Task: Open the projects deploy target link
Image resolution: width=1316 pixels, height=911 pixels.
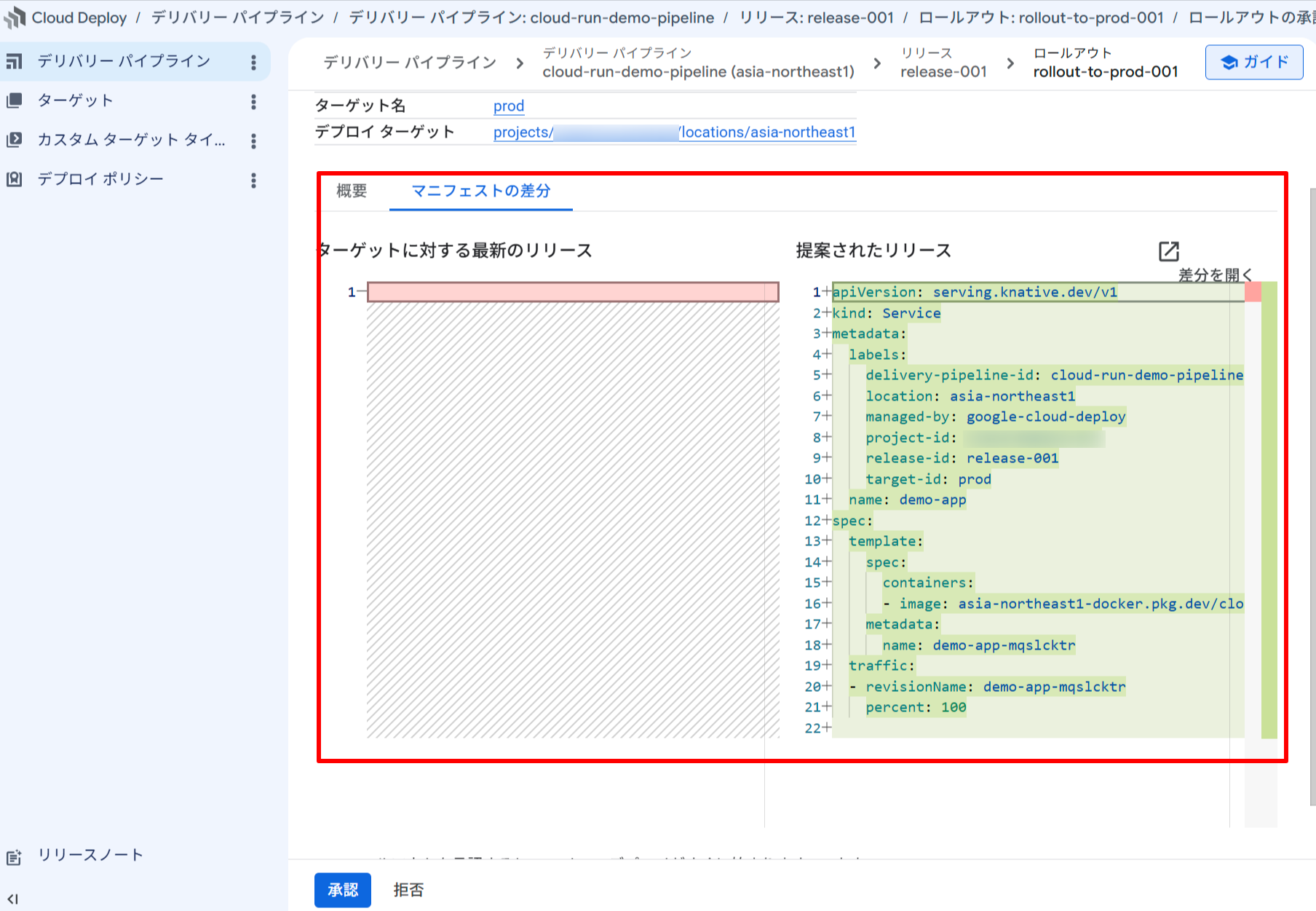Action: (675, 132)
